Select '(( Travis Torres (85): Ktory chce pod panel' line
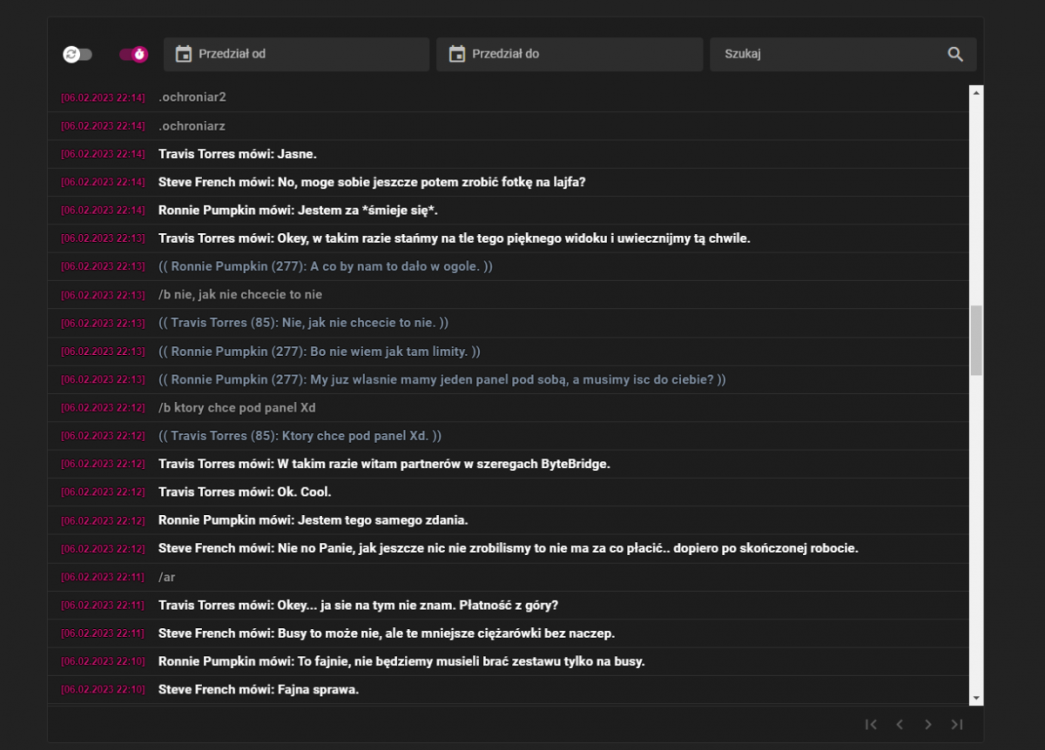Screen dimensions: 1045x750 [x=508, y=435]
